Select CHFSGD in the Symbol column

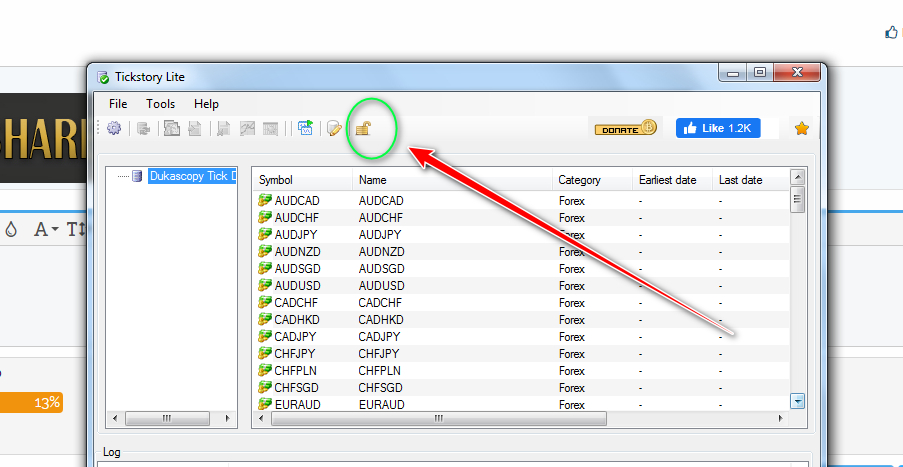click(297, 388)
